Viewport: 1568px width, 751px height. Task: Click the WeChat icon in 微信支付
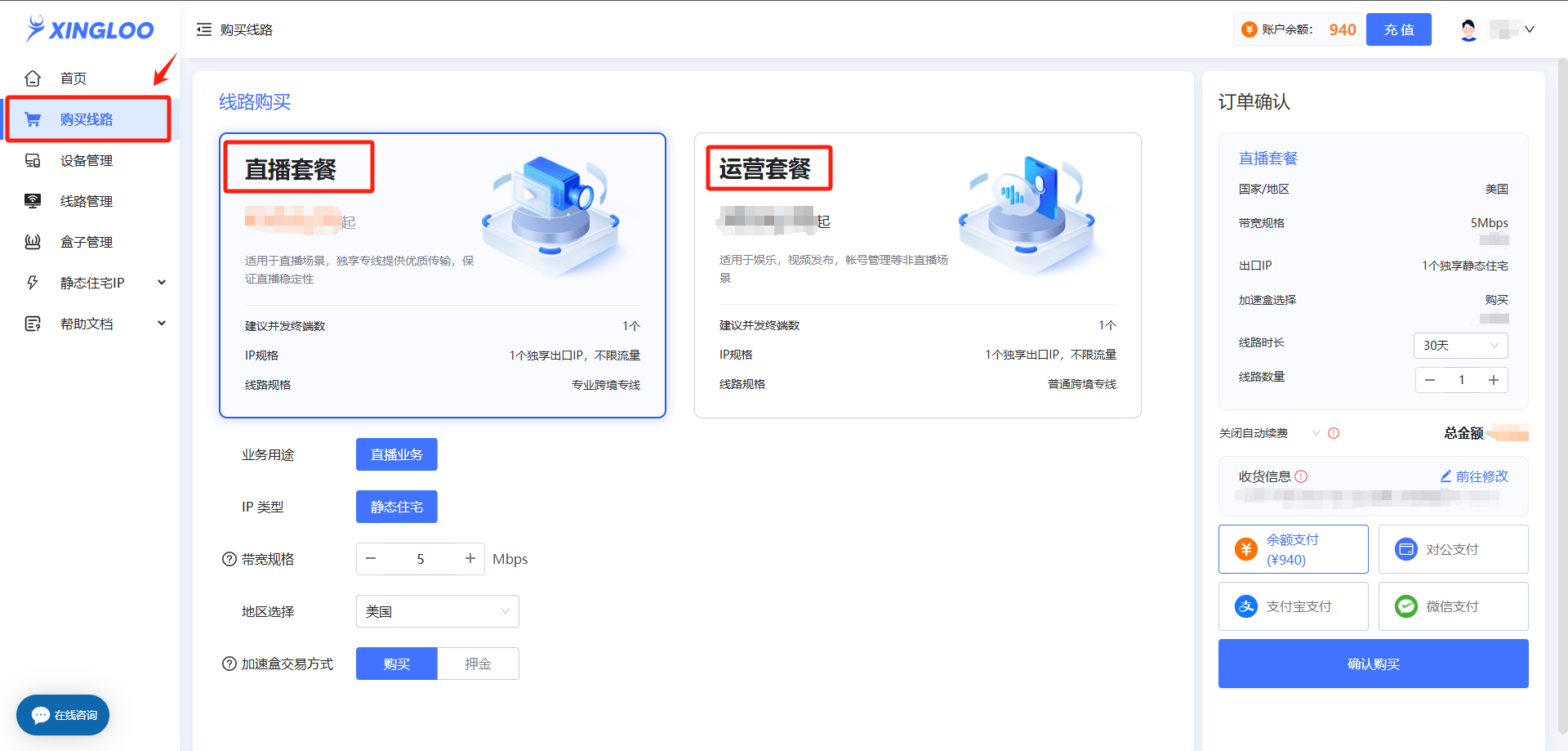(x=1406, y=606)
